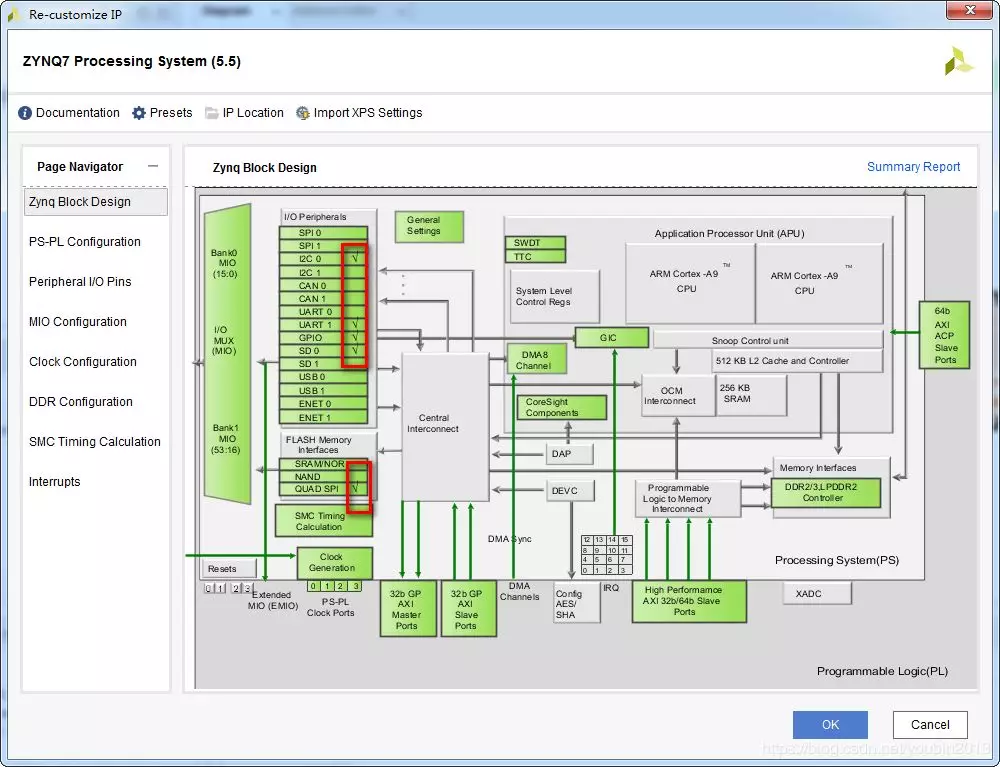Open SMC Timing Calculation page
The image size is (1000, 767).
95,442
